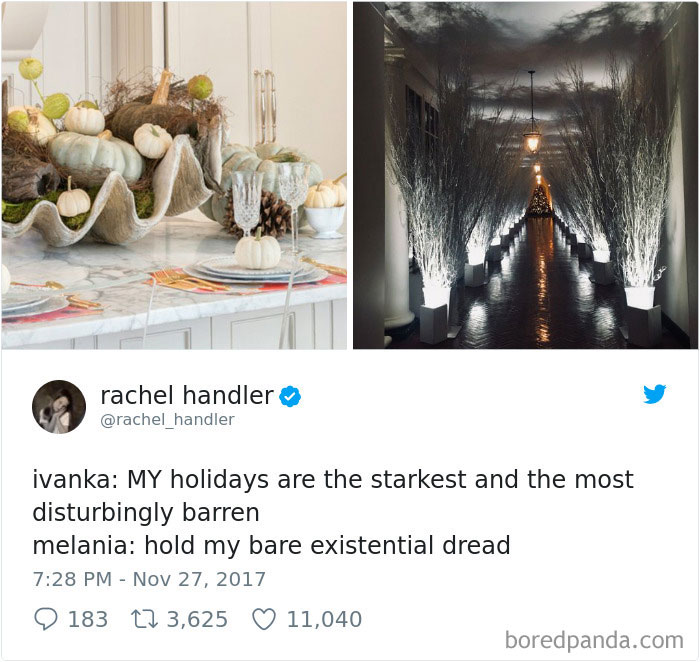Like the tweet with the heart icon

point(264,619)
